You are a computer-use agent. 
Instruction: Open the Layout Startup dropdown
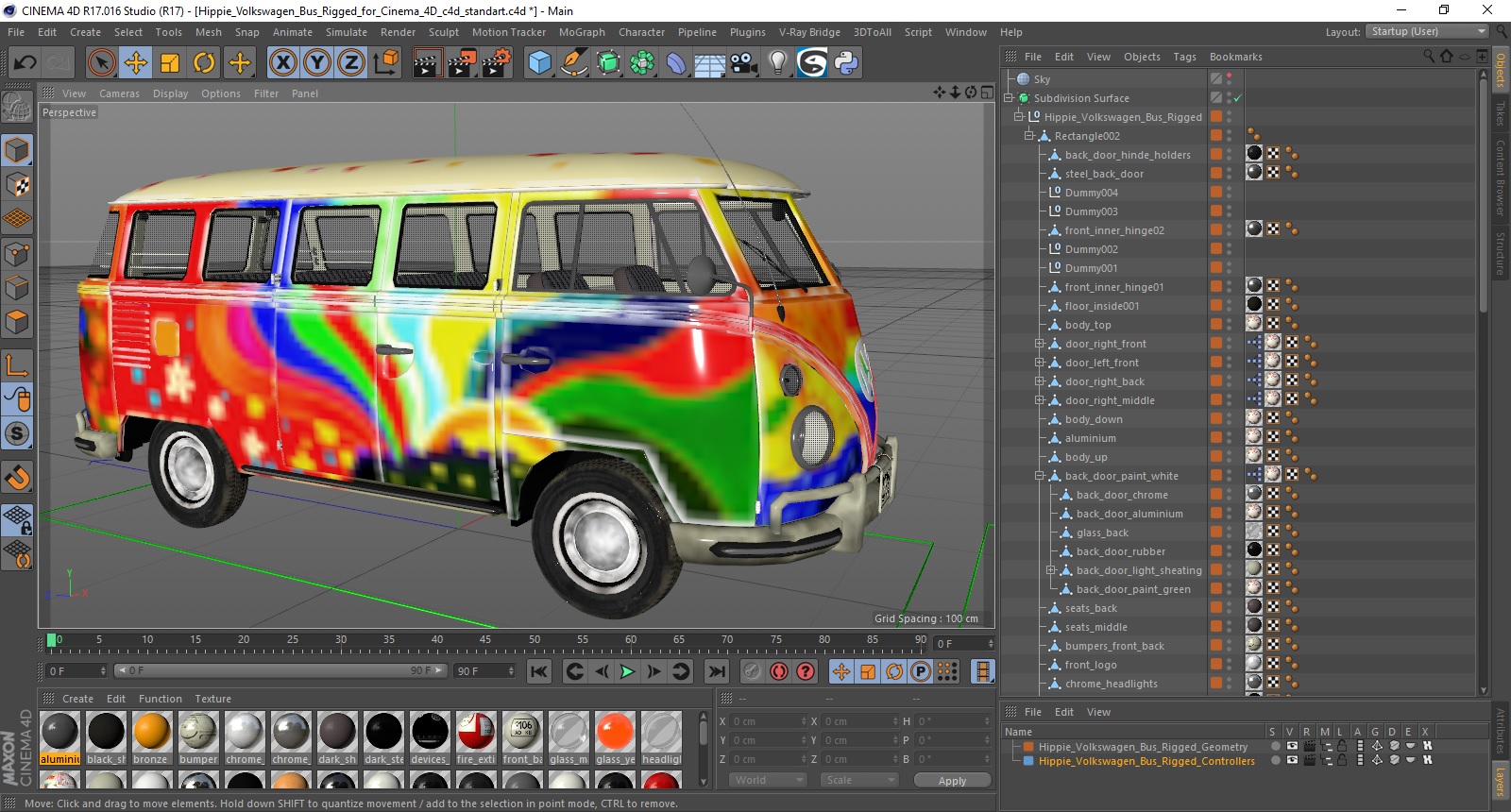pyautogui.click(x=1427, y=31)
